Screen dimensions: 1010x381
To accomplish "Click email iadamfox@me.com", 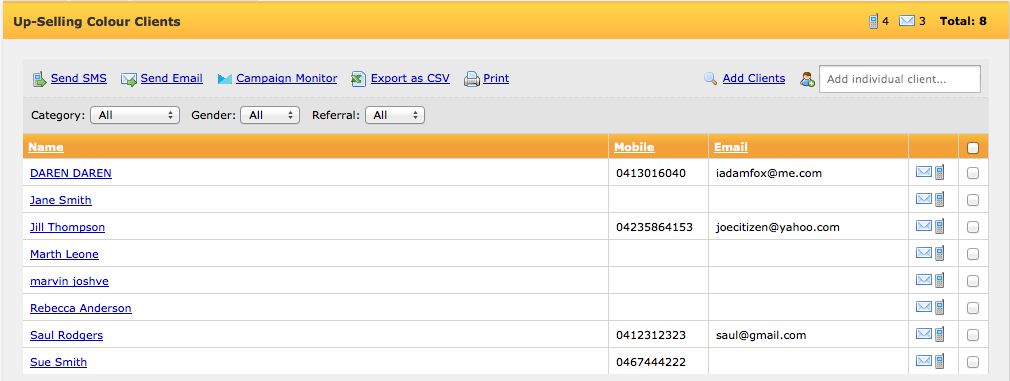I will tap(768, 173).
